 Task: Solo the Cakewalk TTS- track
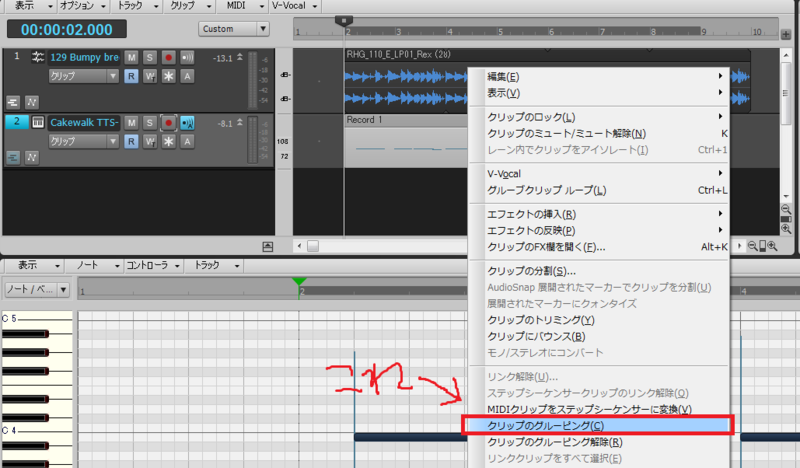click(x=149, y=122)
